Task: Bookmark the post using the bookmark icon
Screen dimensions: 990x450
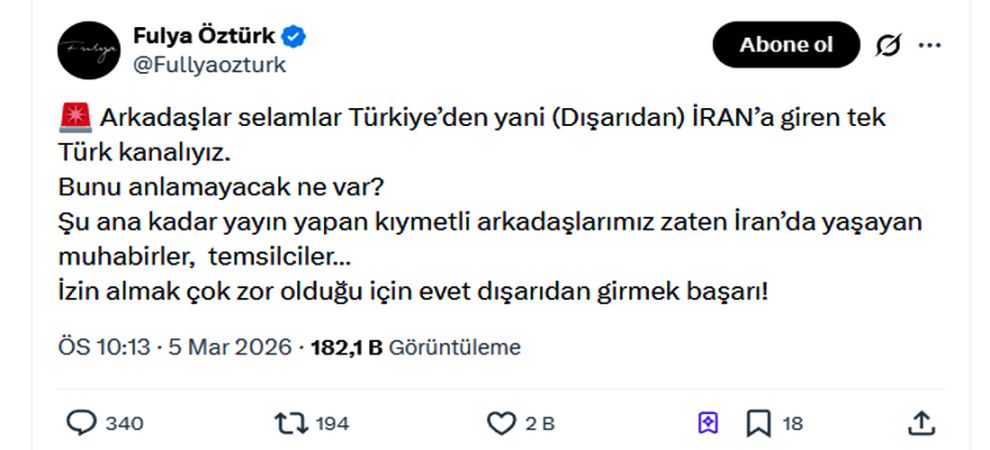Action: pyautogui.click(x=758, y=423)
